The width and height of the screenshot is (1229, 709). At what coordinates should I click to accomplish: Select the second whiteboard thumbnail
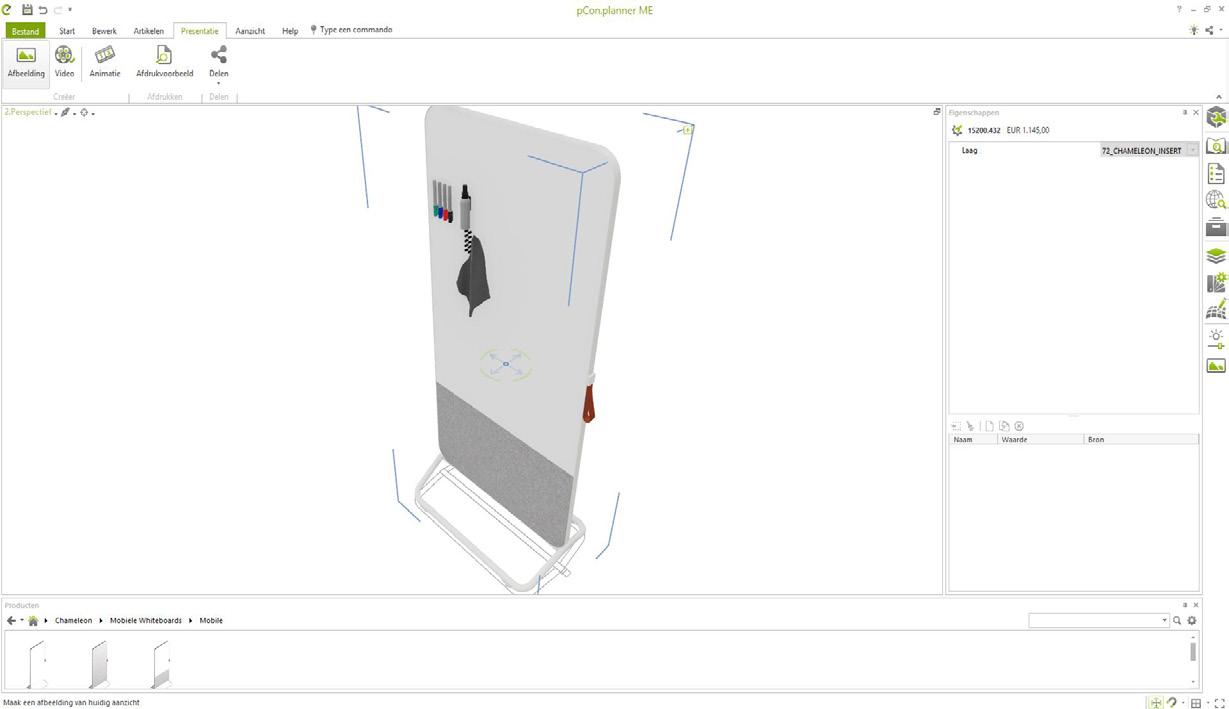(x=98, y=664)
